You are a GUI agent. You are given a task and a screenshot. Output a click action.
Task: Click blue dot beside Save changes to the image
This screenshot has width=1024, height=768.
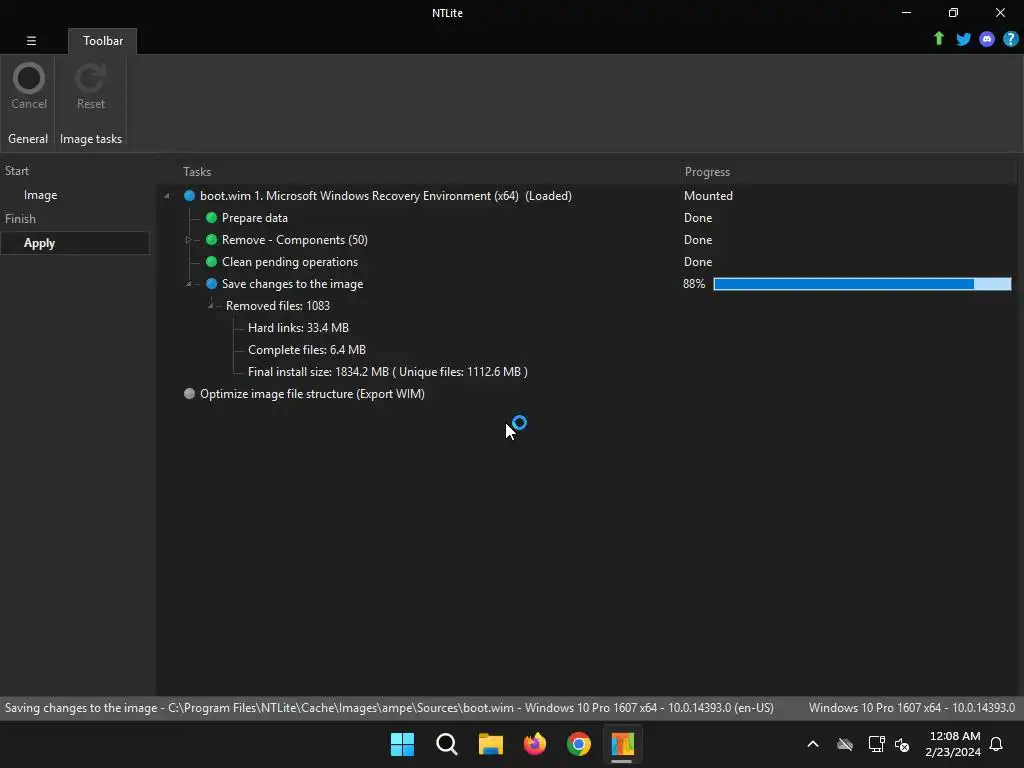211,283
